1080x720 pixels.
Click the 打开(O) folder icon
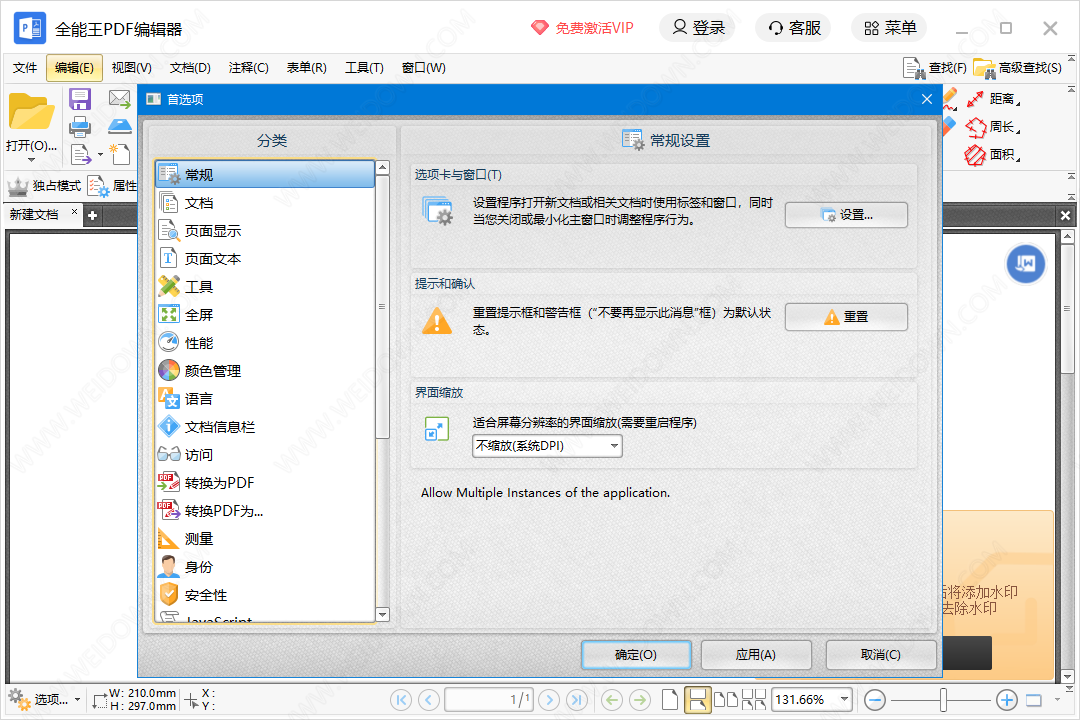point(31,112)
